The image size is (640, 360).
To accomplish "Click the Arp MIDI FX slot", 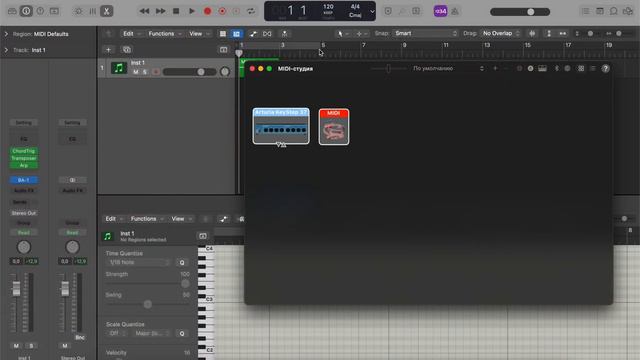I will pyautogui.click(x=24, y=165).
